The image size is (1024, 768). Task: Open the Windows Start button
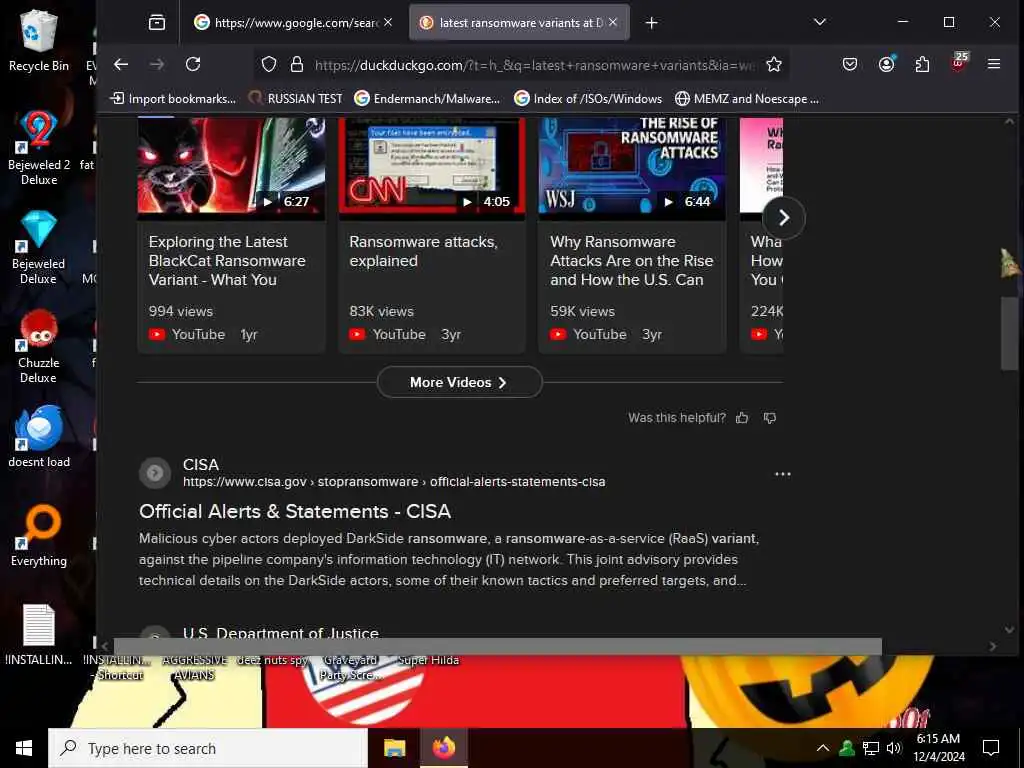pos(24,748)
